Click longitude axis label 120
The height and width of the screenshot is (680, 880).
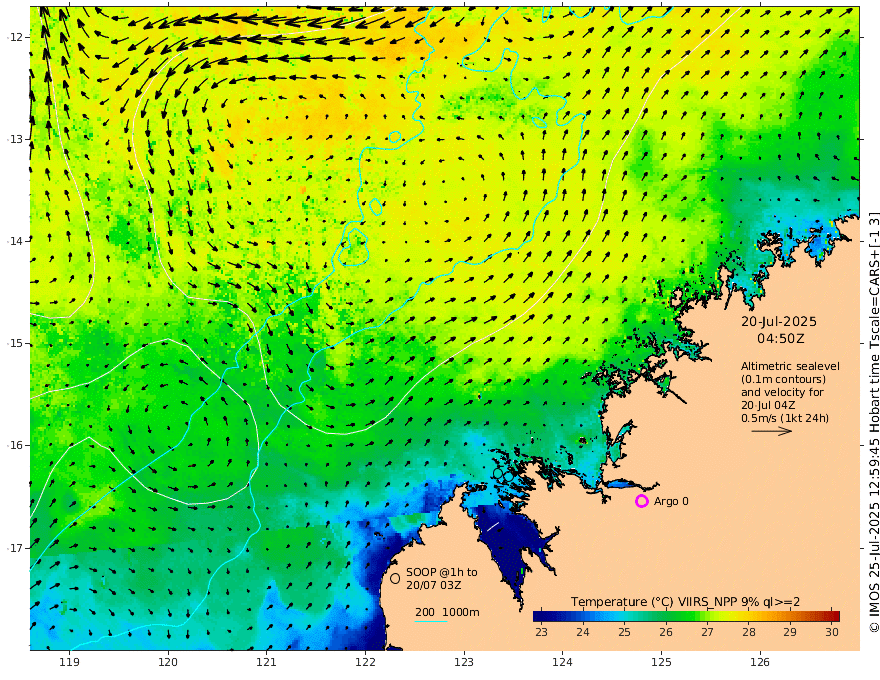(168, 662)
